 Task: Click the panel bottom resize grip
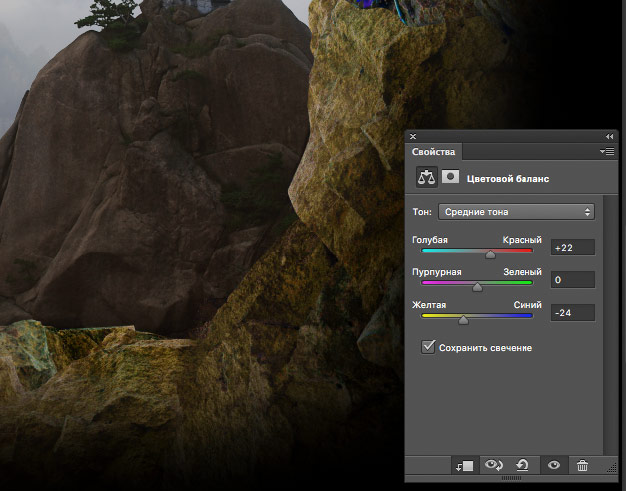(511, 478)
